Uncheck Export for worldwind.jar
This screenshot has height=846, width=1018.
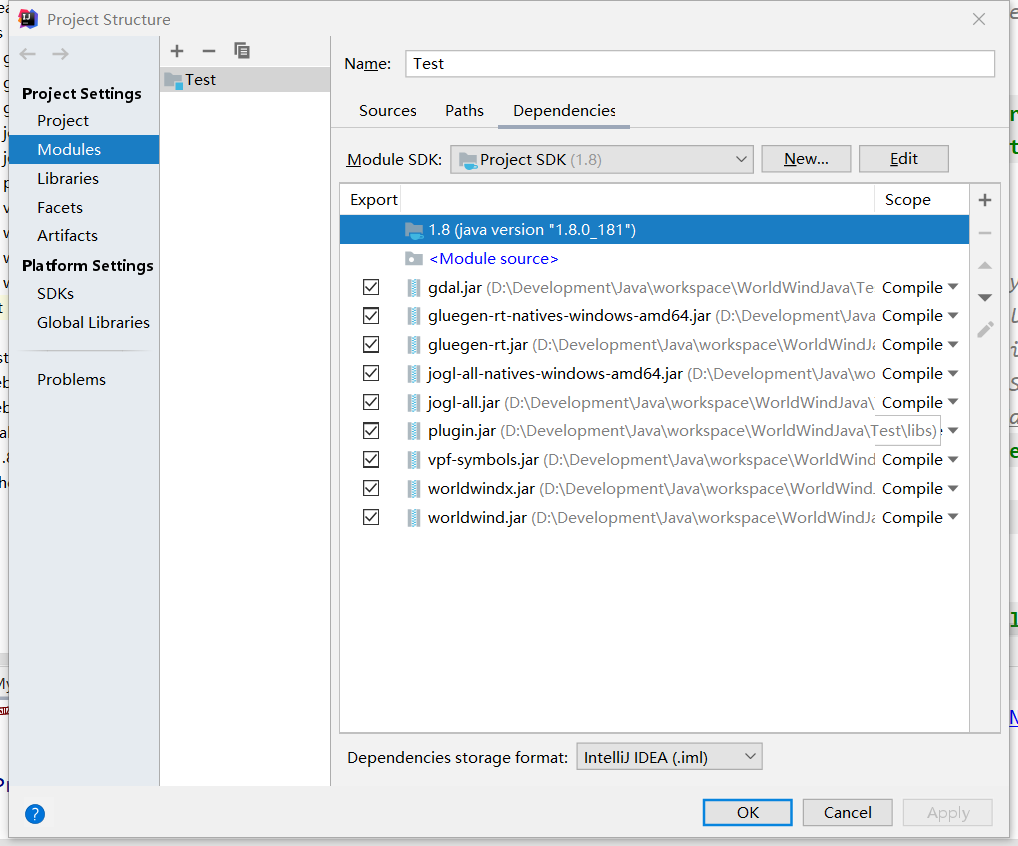(371, 517)
